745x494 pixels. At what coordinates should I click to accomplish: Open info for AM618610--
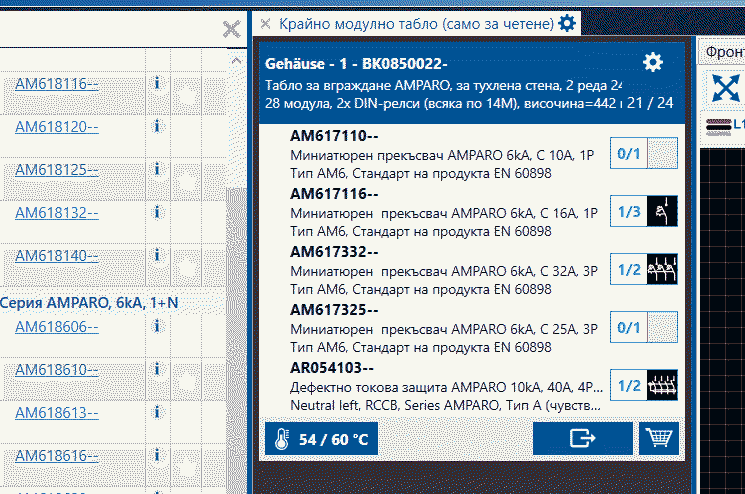(157, 369)
